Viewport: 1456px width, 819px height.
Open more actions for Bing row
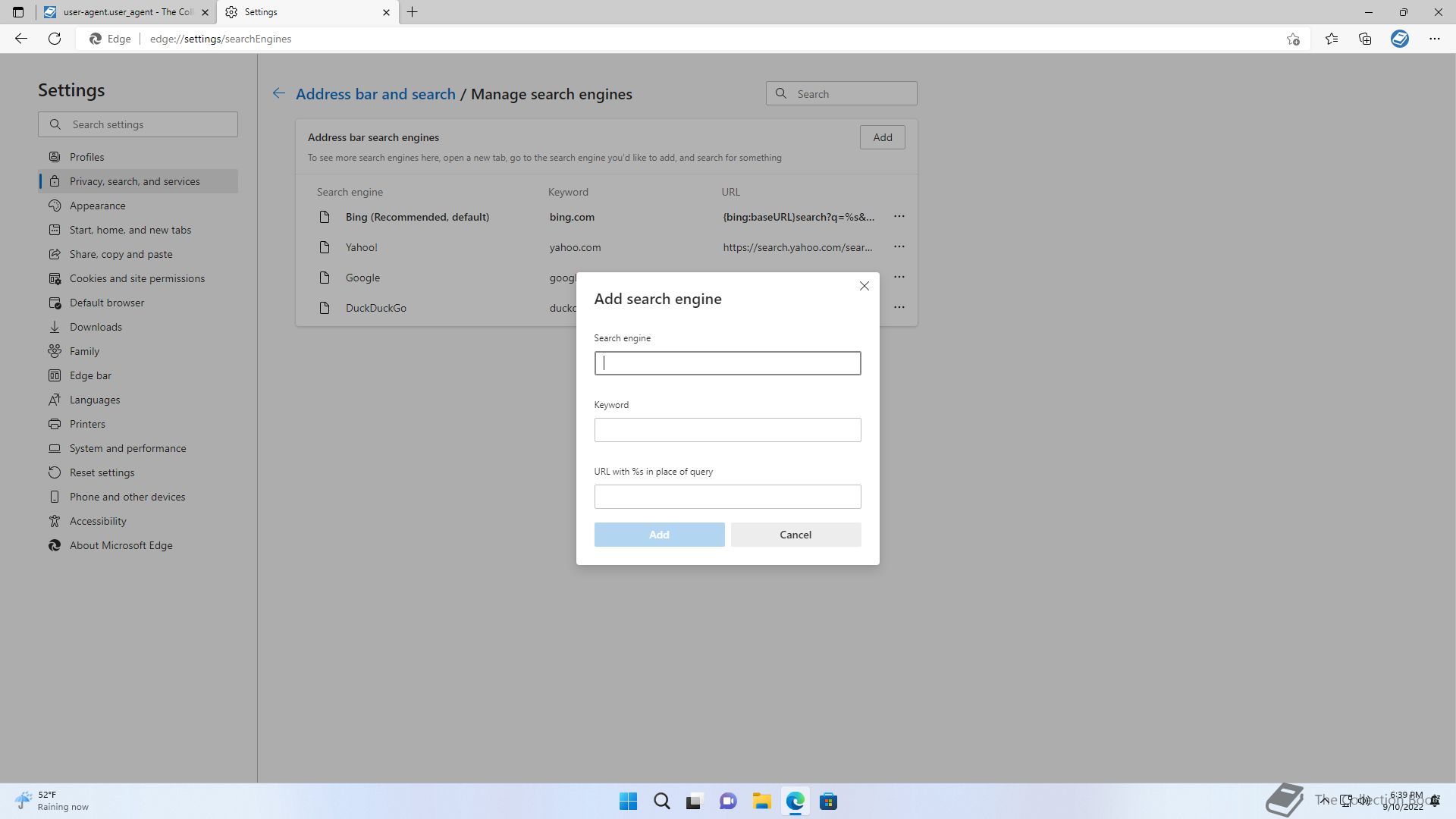point(899,217)
